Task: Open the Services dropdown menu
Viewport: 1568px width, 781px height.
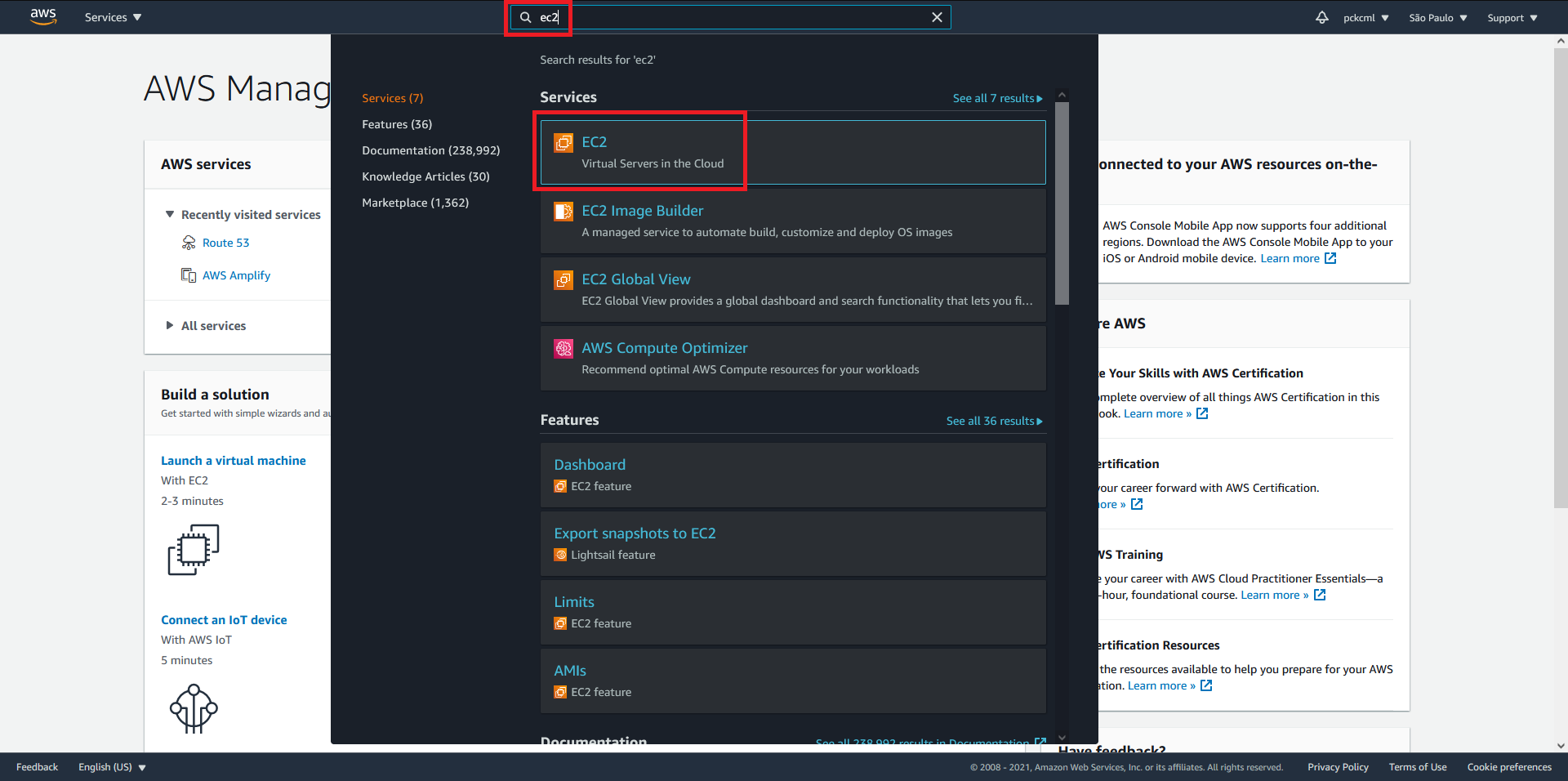Action: tap(112, 16)
